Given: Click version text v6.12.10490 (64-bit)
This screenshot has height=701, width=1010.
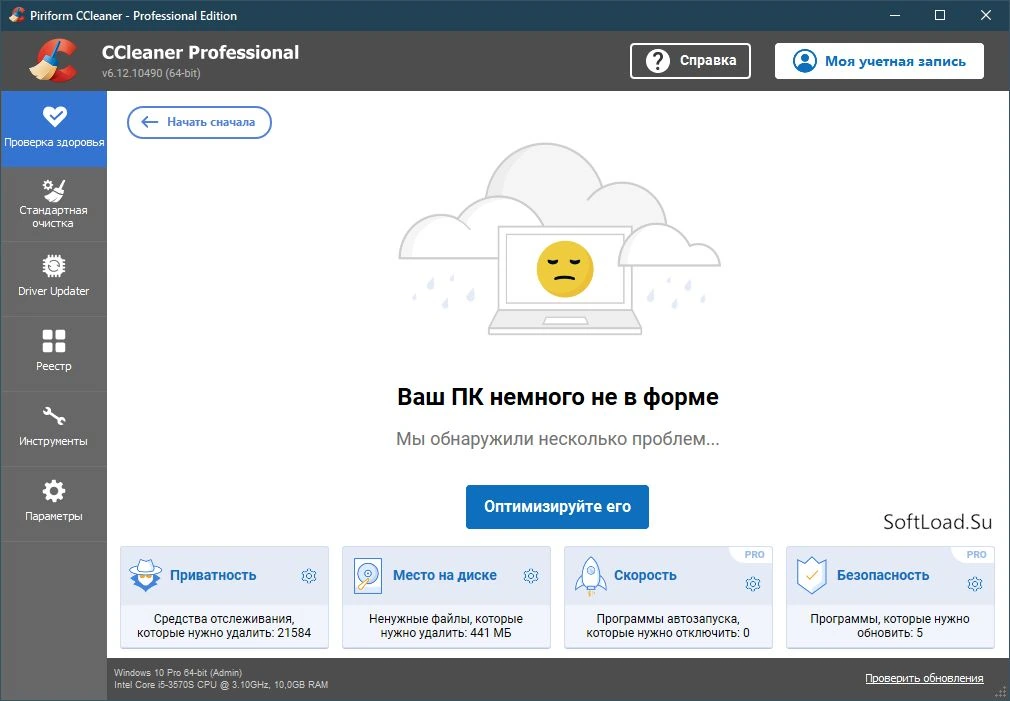Looking at the screenshot, I should pos(151,73).
